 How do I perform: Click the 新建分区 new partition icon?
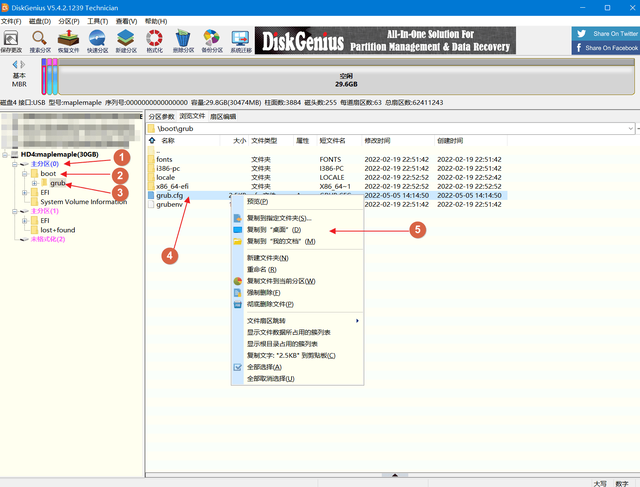point(126,41)
